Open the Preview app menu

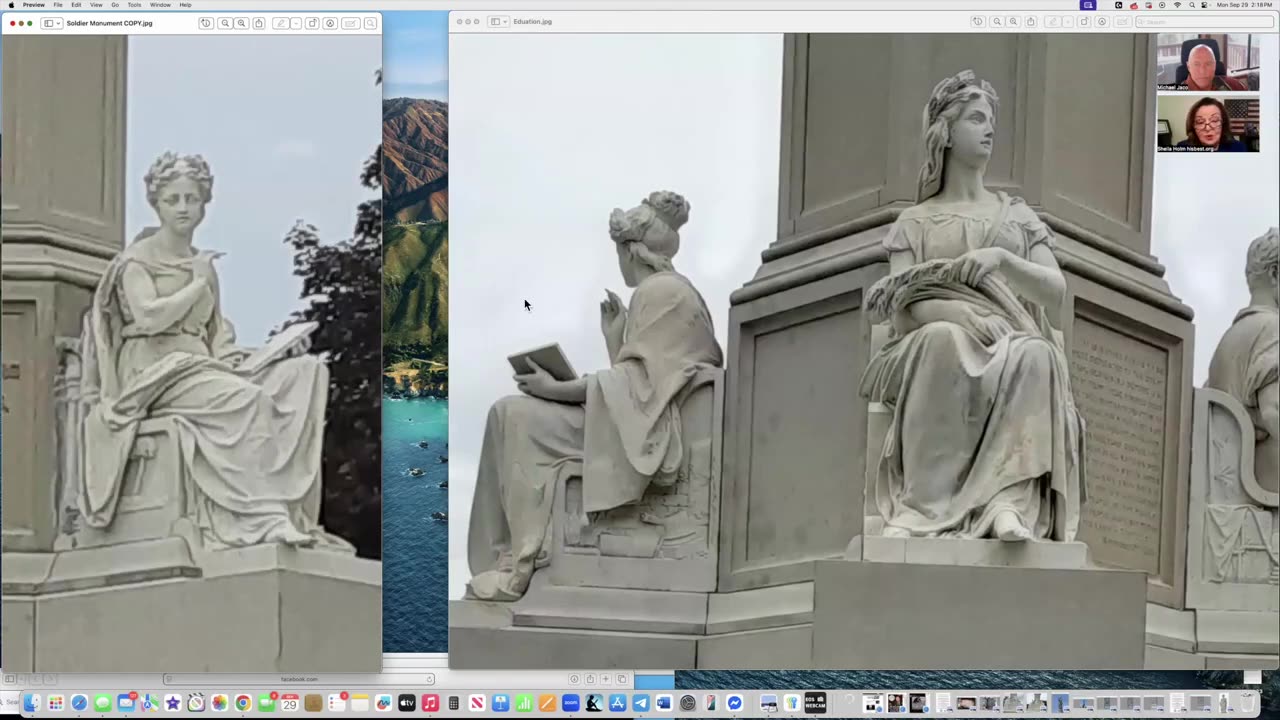(34, 5)
